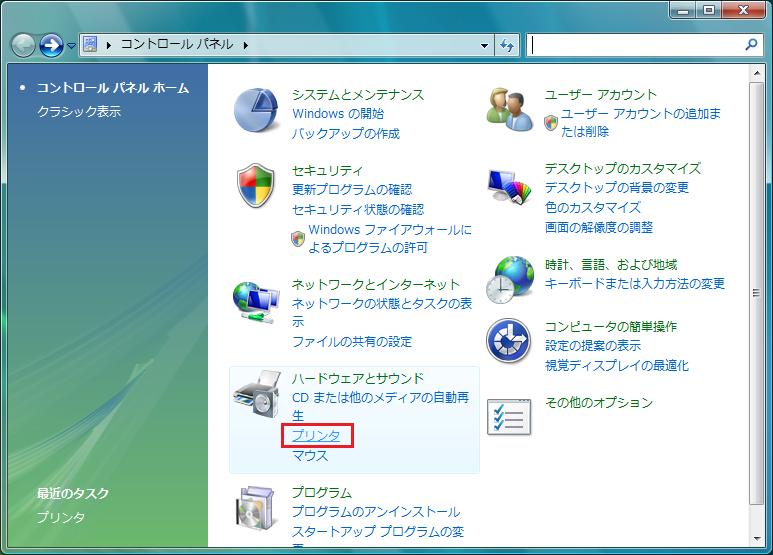Image resolution: width=773 pixels, height=555 pixels.
Task: Click the vertical scrollbar thumb
Action: [x=756, y=293]
